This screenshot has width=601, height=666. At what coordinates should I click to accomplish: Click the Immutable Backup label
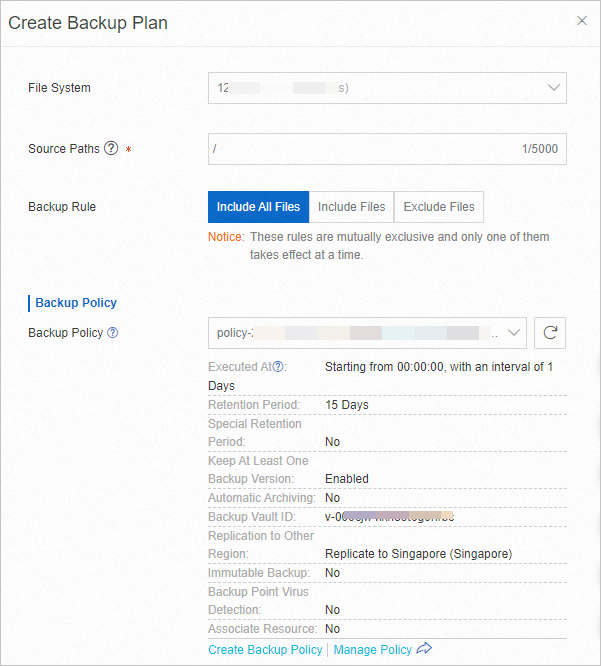(259, 573)
